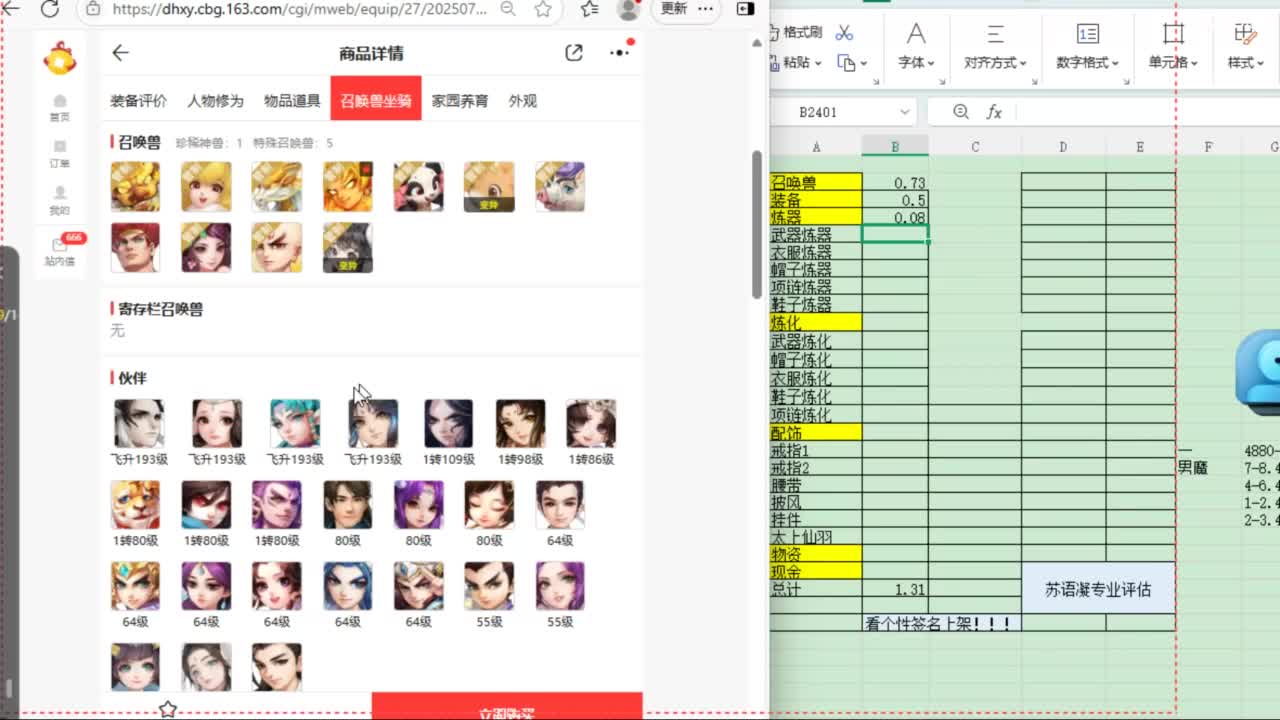Select the 男魔 cell in column F
The image size is (1280, 720).
click(x=1193, y=467)
